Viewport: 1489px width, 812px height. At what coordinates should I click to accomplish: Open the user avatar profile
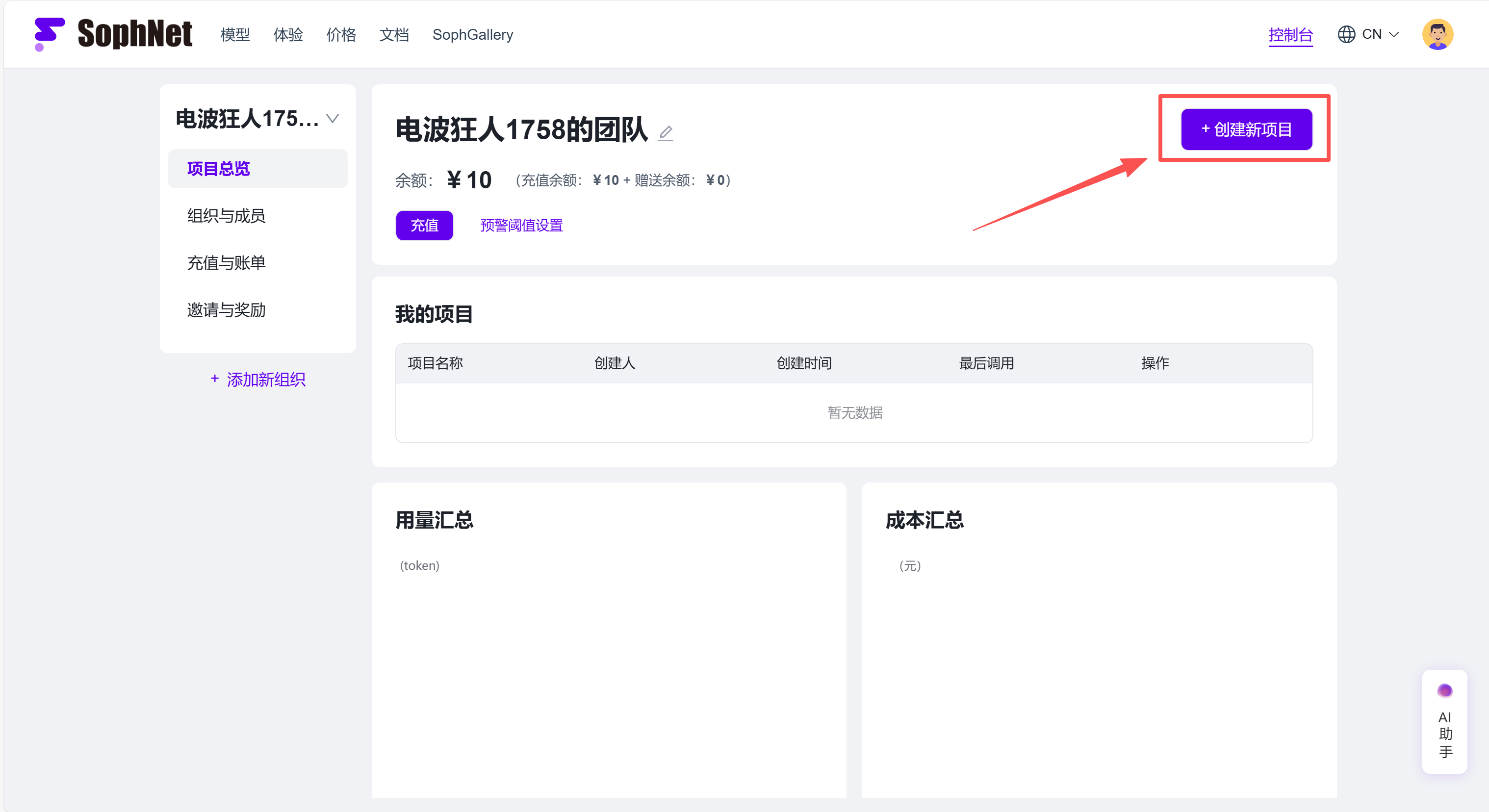(1437, 35)
